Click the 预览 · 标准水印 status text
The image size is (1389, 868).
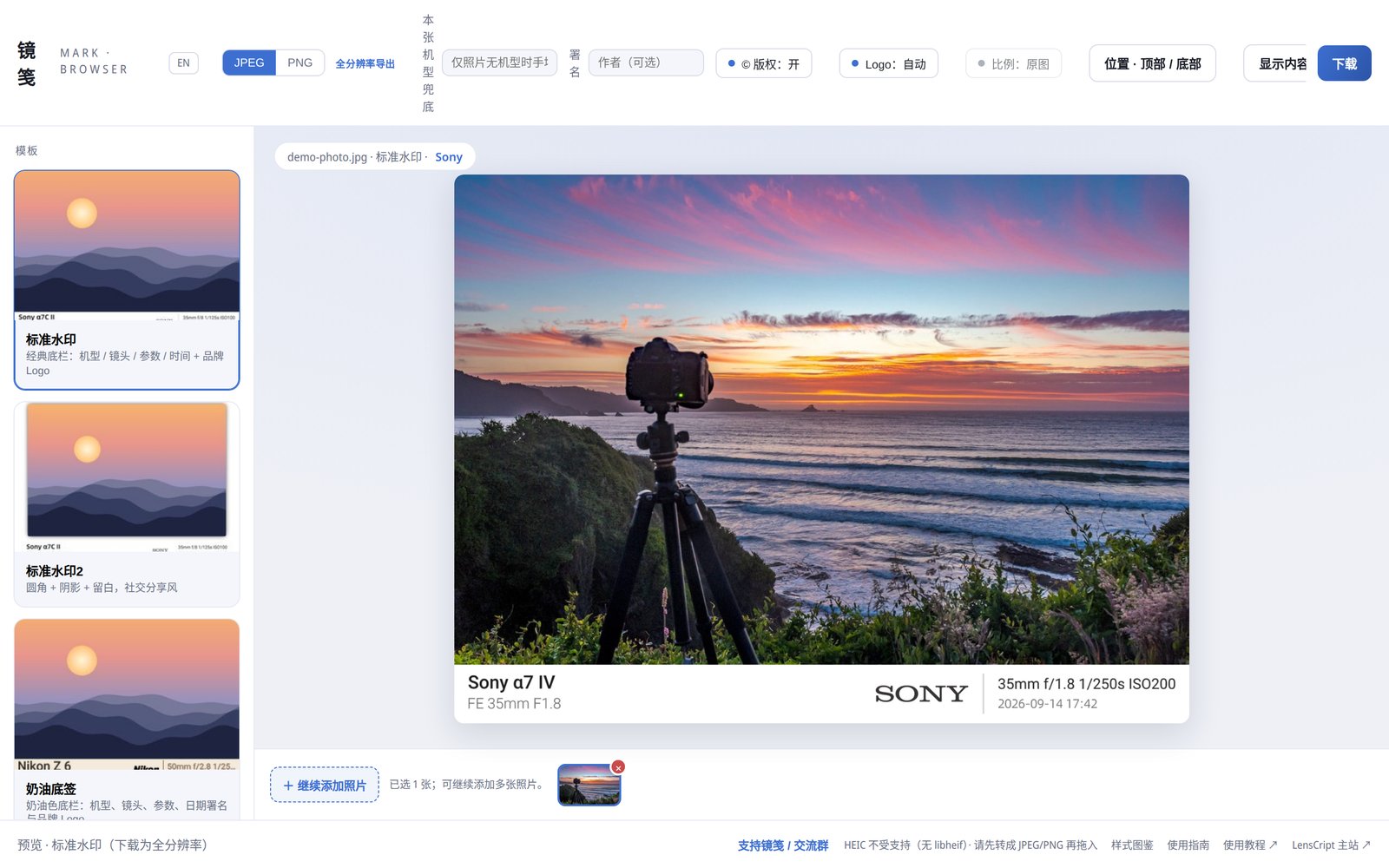(113, 845)
